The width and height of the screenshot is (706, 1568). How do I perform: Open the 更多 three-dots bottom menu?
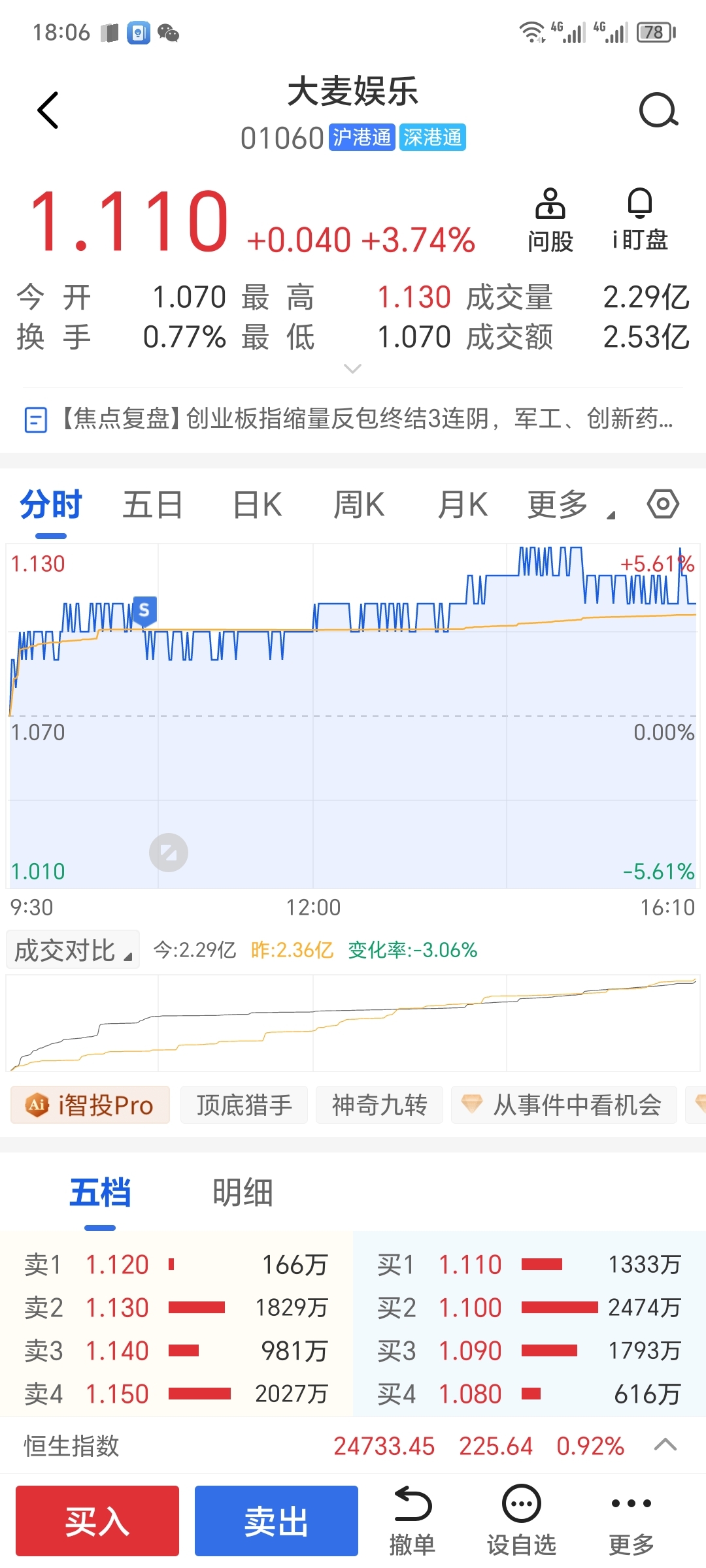(631, 1521)
